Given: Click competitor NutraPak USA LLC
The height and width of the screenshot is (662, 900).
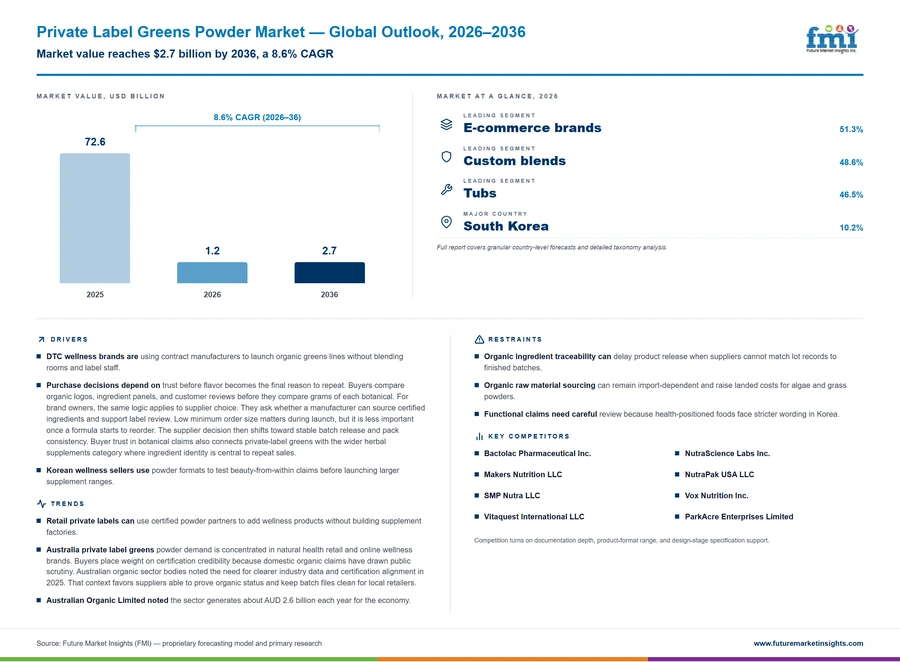Looking at the screenshot, I should coord(719,475).
